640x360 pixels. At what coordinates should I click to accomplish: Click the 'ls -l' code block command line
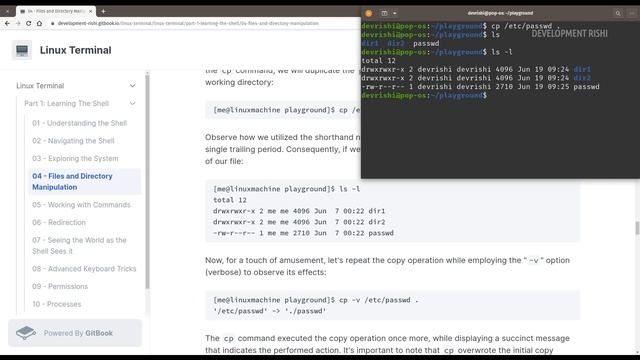(x=287, y=189)
